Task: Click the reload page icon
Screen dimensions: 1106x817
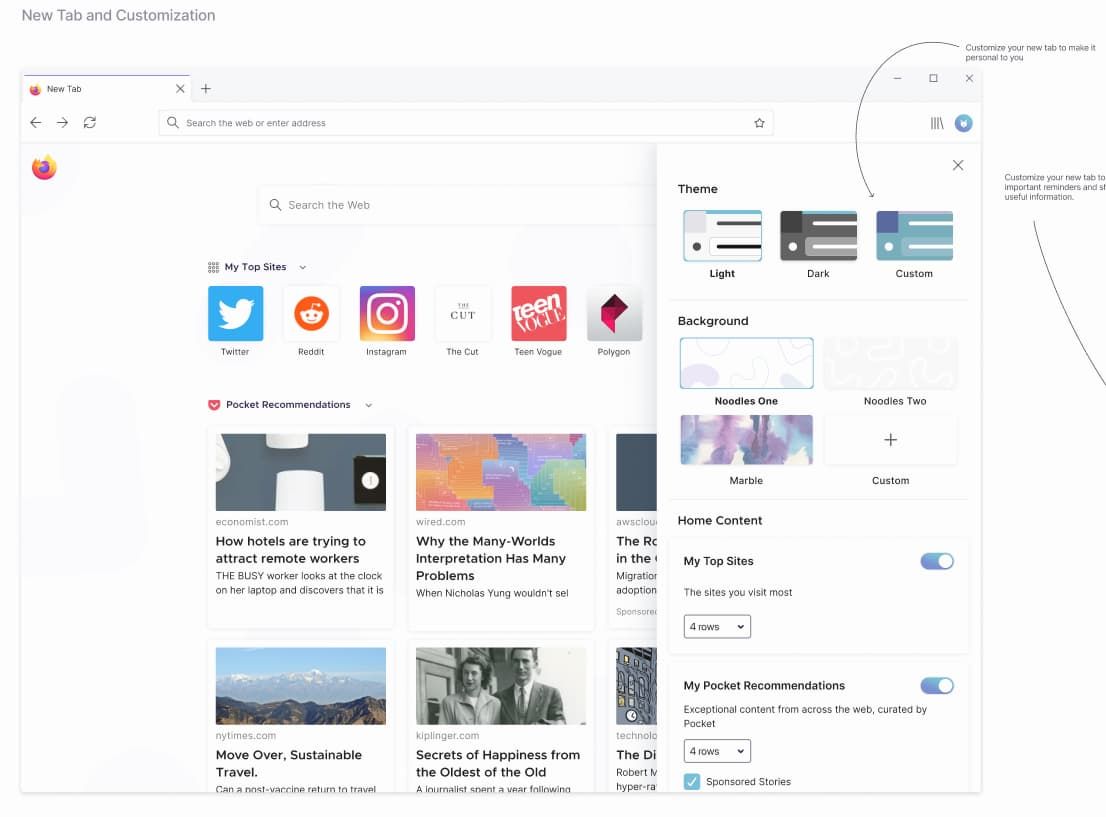Action: click(x=90, y=122)
